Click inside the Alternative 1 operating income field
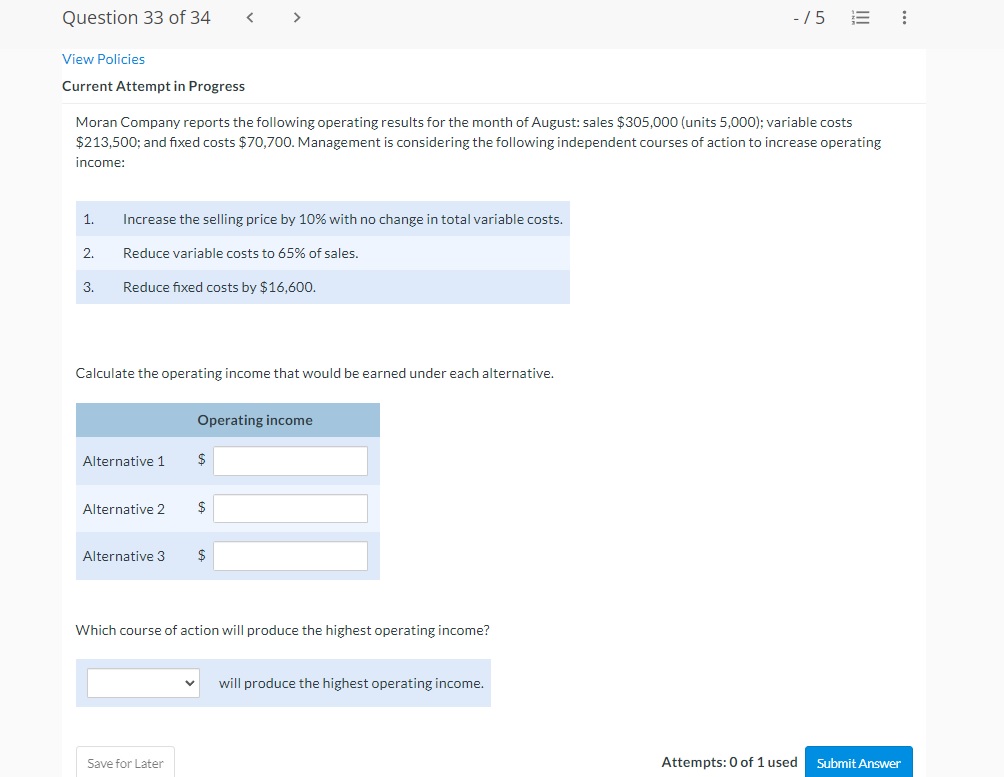Screen dimensions: 1004x777 pos(290,460)
